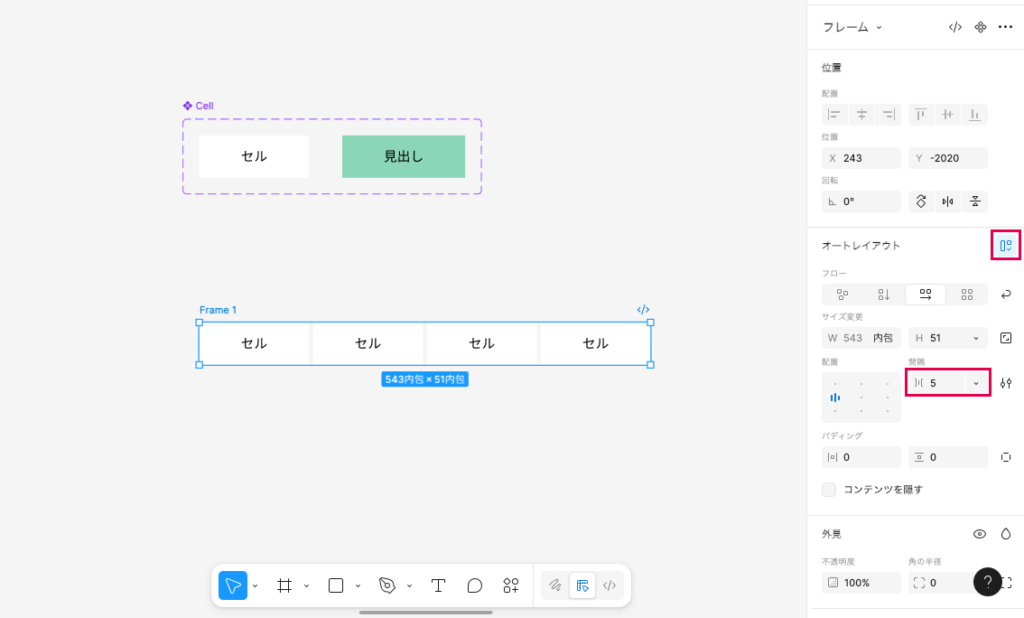
Task: Align horizontal centers icon
Action: [861, 114]
